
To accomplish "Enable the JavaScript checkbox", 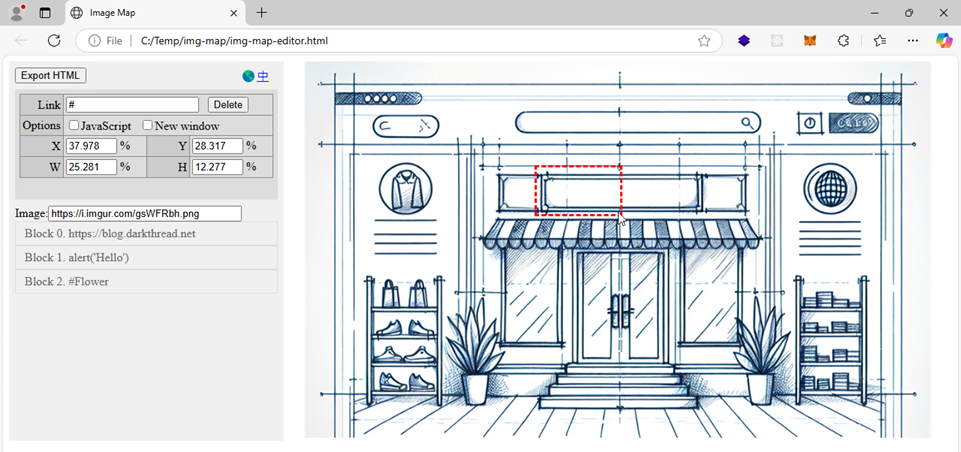I will pos(74,126).
